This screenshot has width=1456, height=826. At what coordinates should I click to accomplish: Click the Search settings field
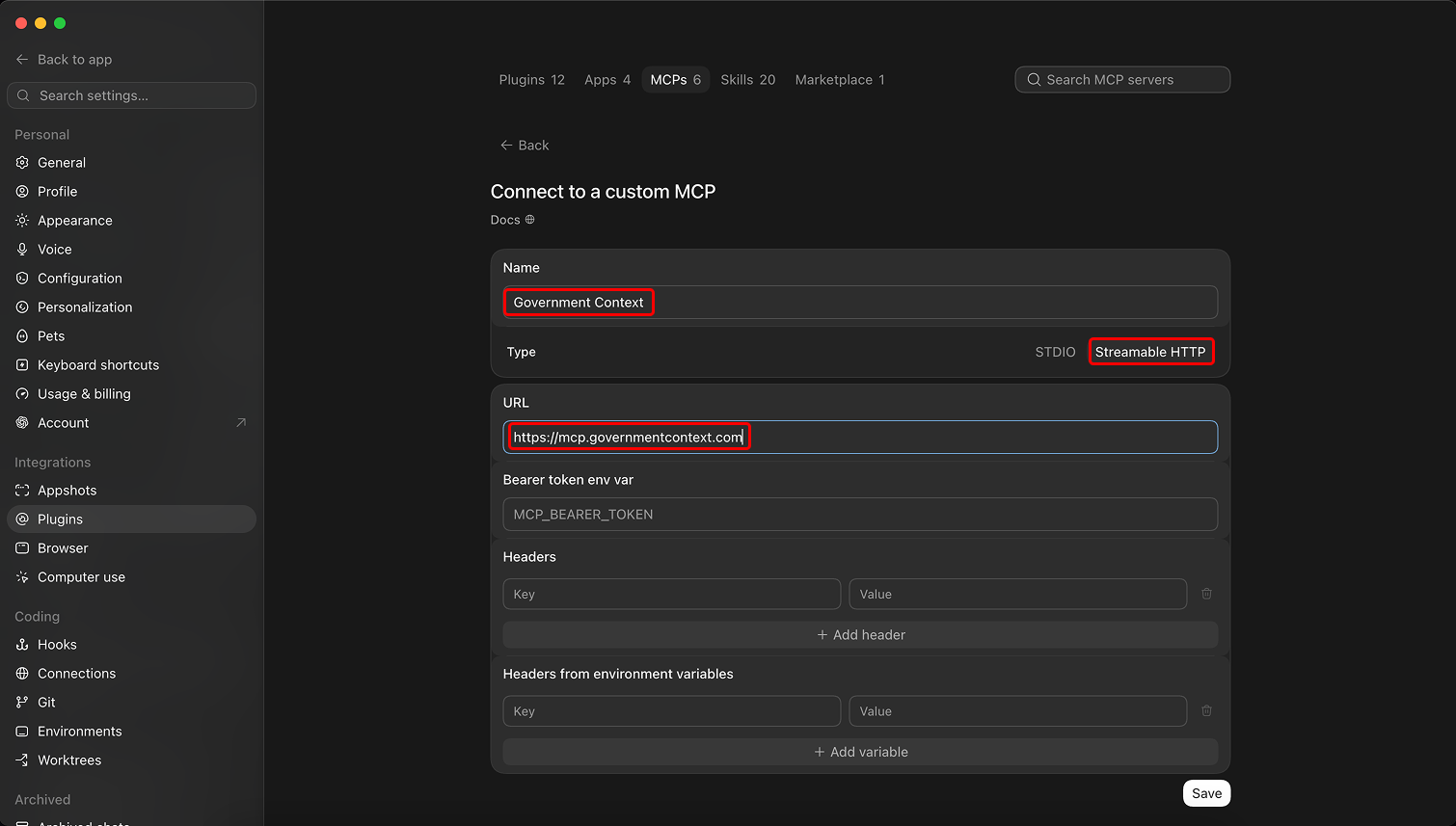131,95
